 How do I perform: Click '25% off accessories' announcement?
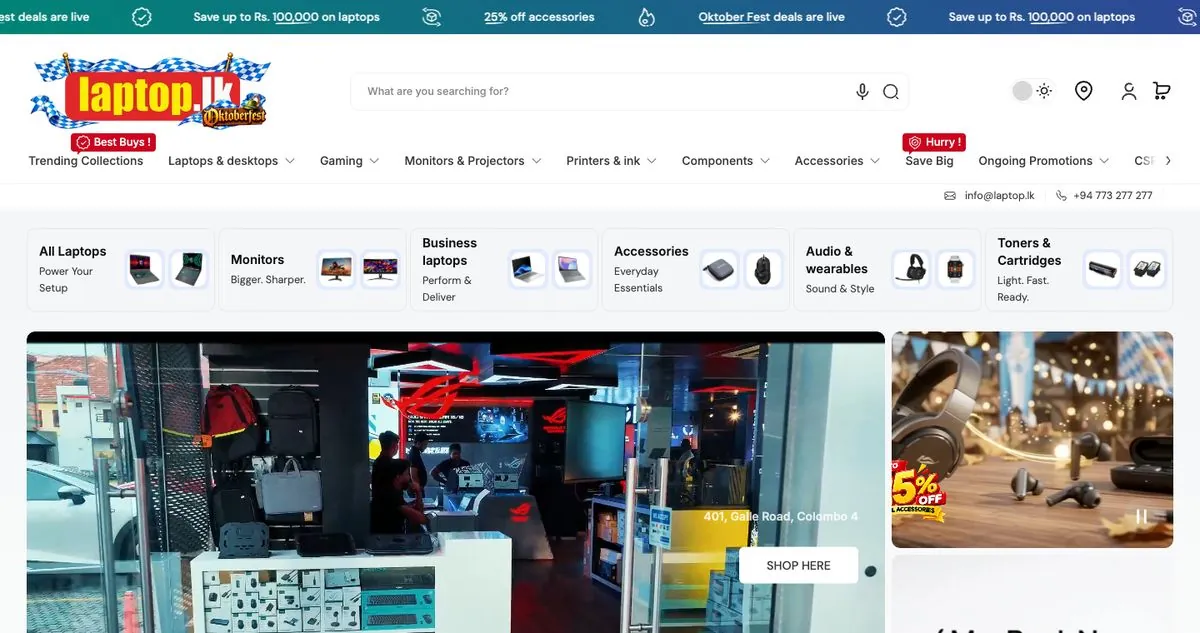pos(539,17)
